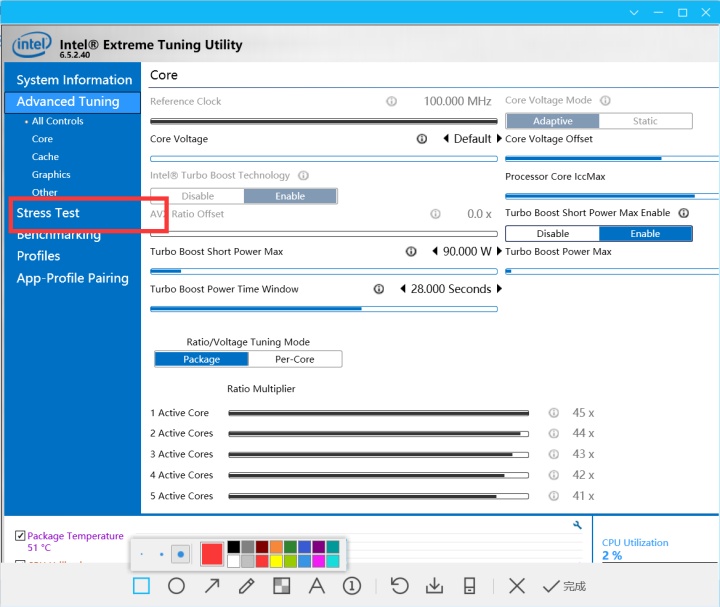Switch tuning mode to Package
The height and width of the screenshot is (607, 720).
[x=202, y=359]
